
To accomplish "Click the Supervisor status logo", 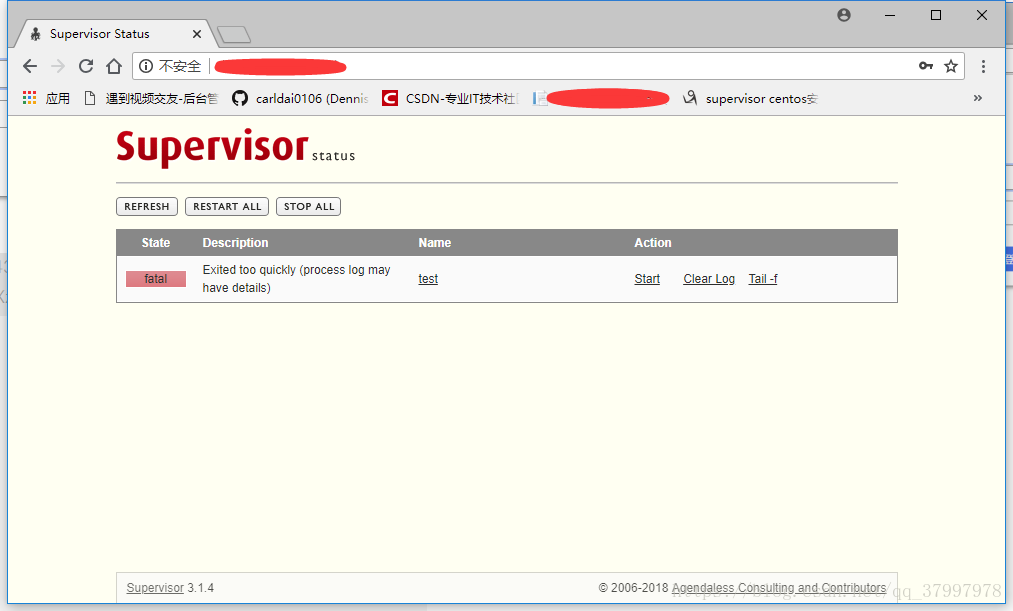I will tap(236, 147).
